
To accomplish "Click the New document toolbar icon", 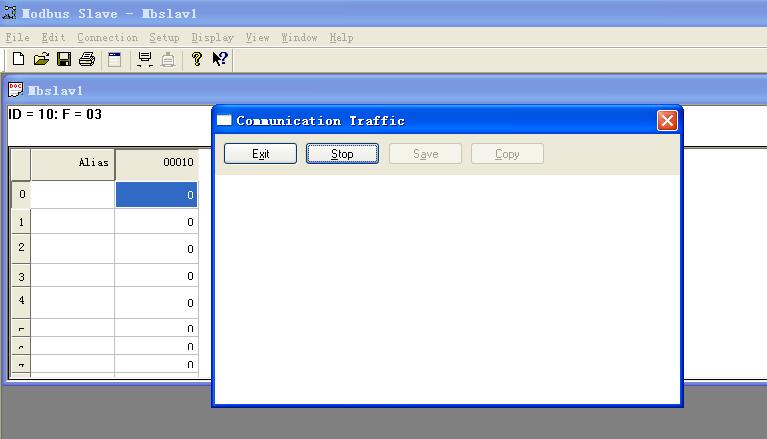I will point(18,59).
